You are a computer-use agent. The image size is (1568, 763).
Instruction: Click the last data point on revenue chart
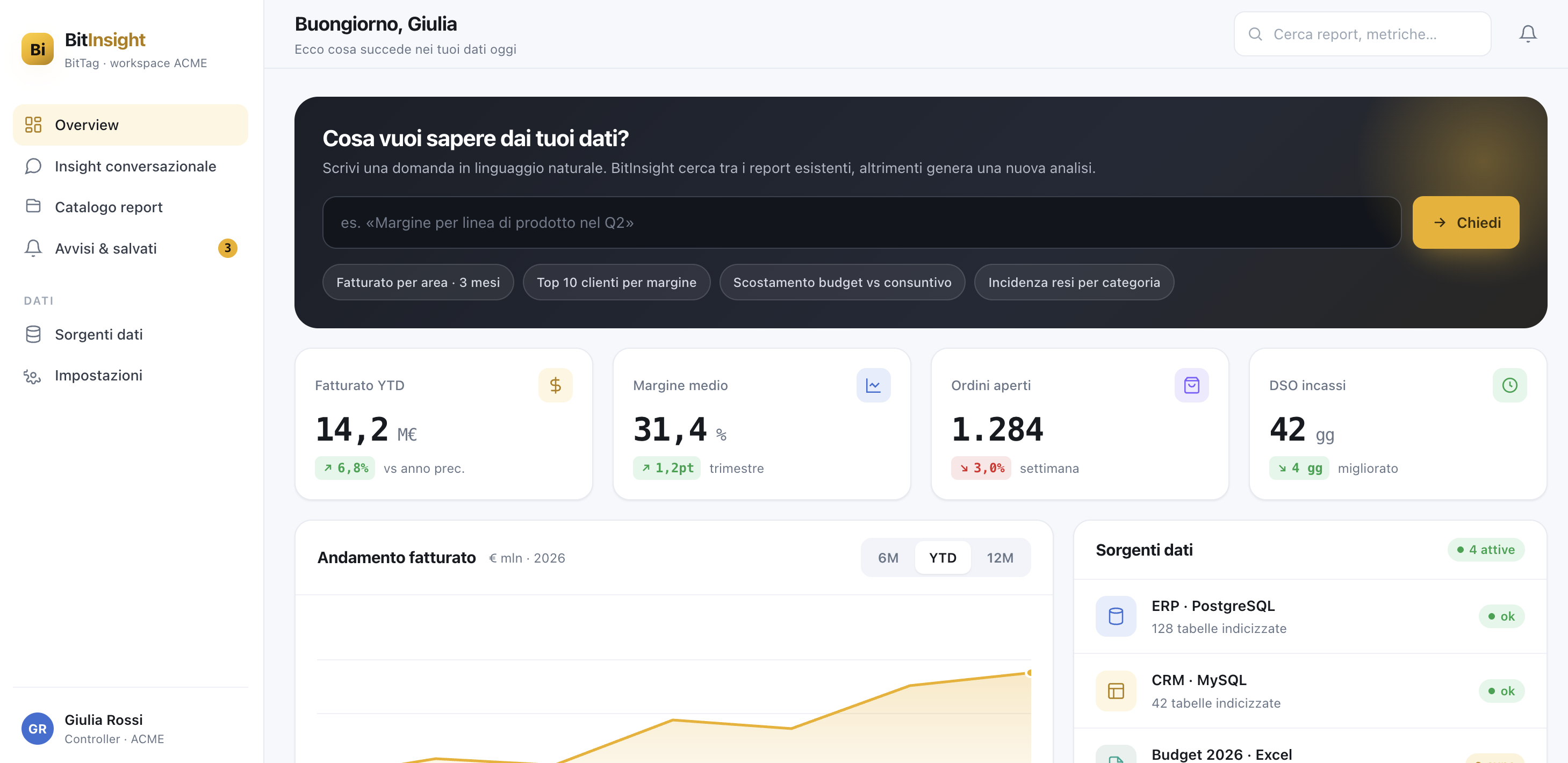(1028, 672)
